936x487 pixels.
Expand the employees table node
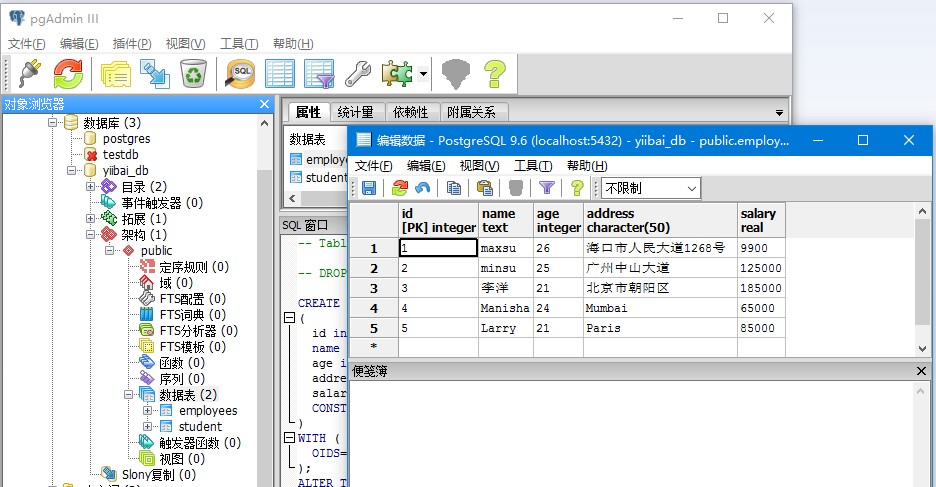(x=148, y=411)
